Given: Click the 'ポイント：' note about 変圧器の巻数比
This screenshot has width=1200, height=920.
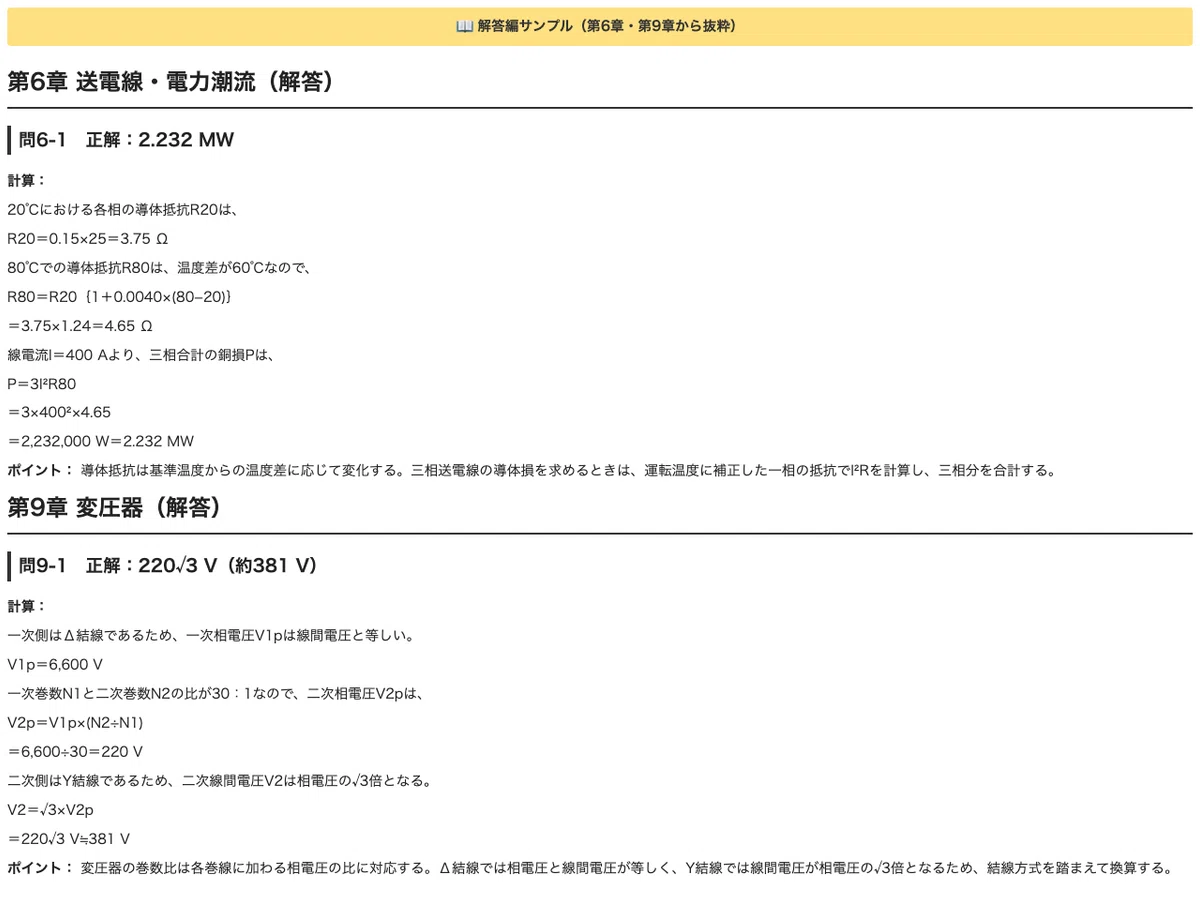Looking at the screenshot, I should (x=590, y=868).
